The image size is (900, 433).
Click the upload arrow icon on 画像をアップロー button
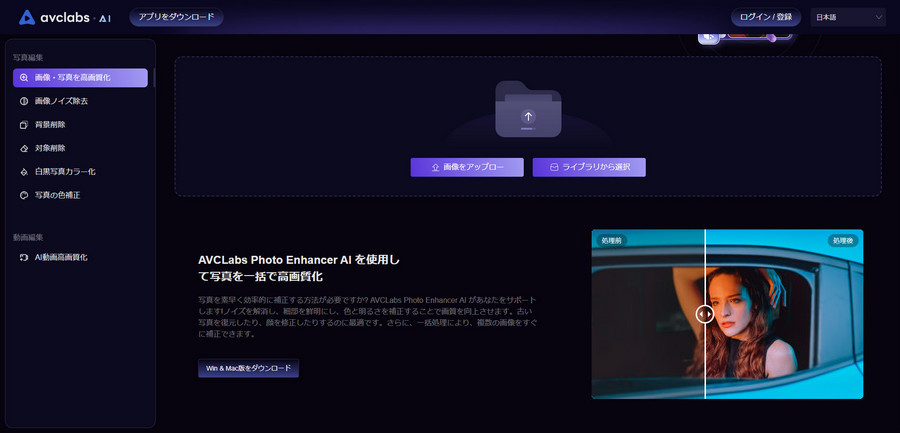click(x=435, y=167)
